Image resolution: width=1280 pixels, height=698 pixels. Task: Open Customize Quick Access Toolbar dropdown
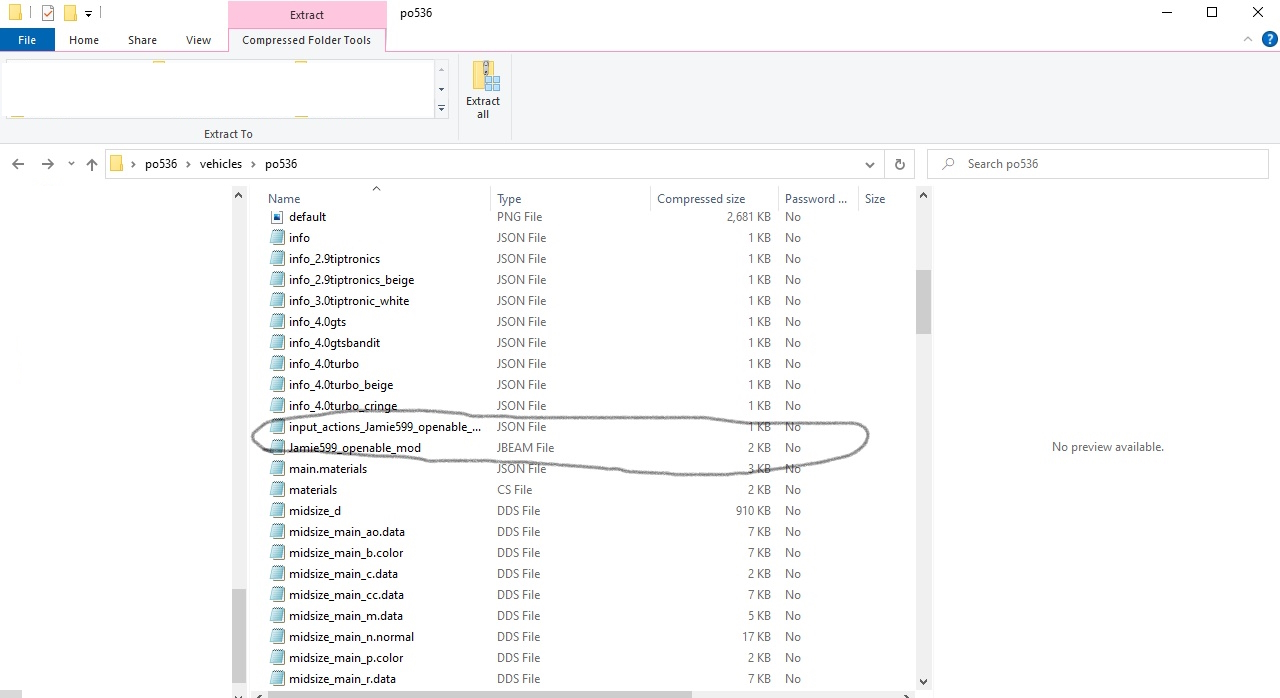[x=88, y=14]
